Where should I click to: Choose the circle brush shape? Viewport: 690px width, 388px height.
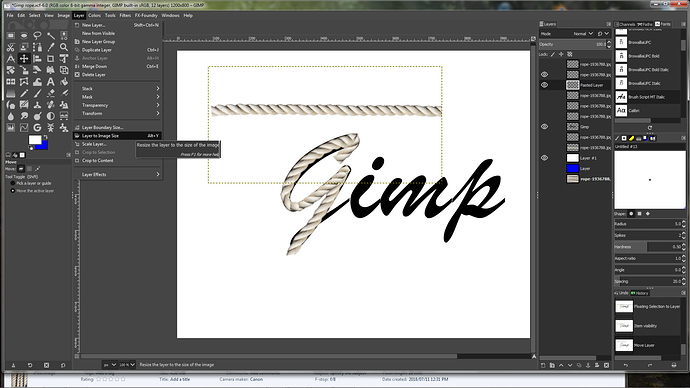(631, 214)
